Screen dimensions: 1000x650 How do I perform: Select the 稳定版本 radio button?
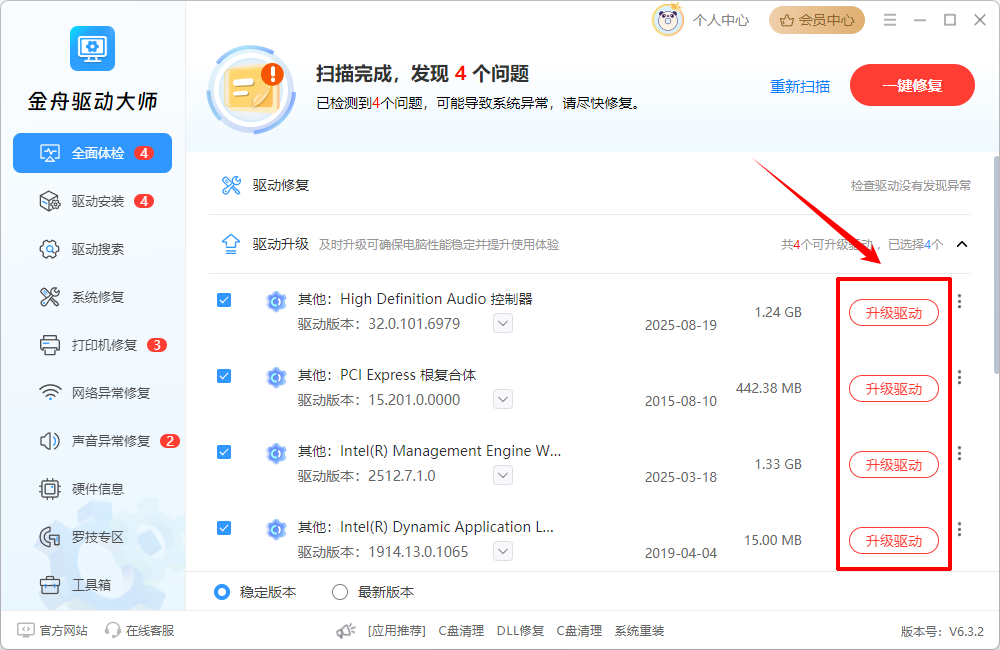pos(222,592)
